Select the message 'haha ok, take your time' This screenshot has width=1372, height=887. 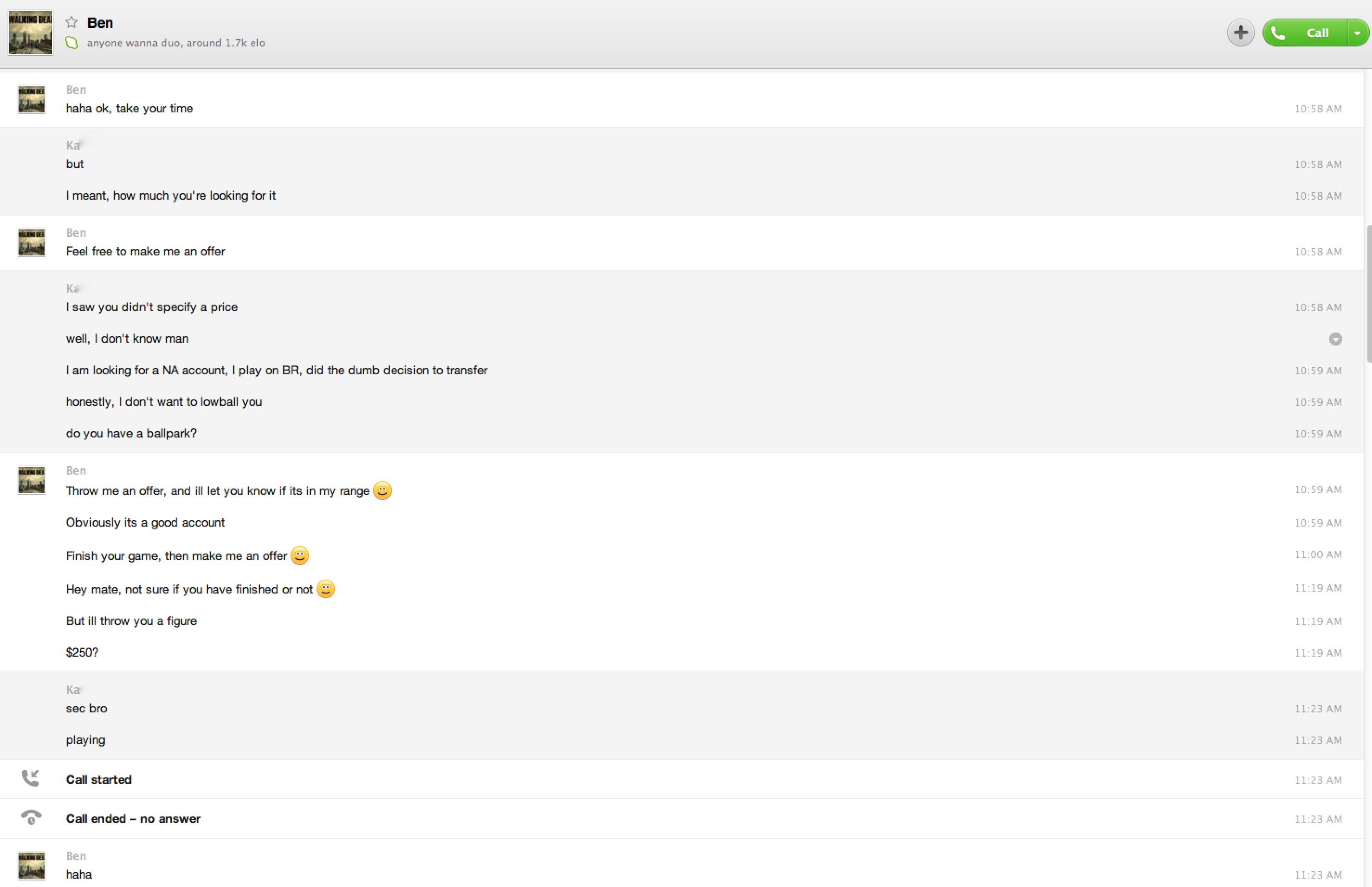tap(129, 108)
